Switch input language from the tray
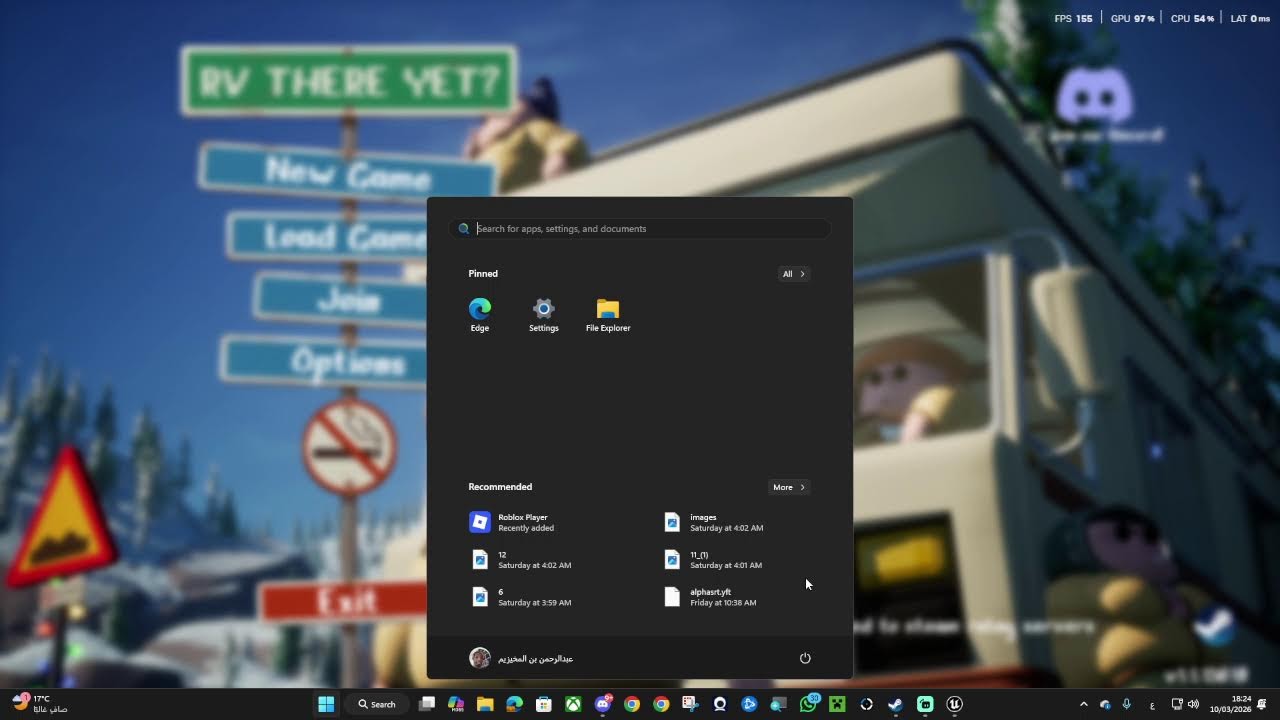The width and height of the screenshot is (1280, 720). (1152, 704)
